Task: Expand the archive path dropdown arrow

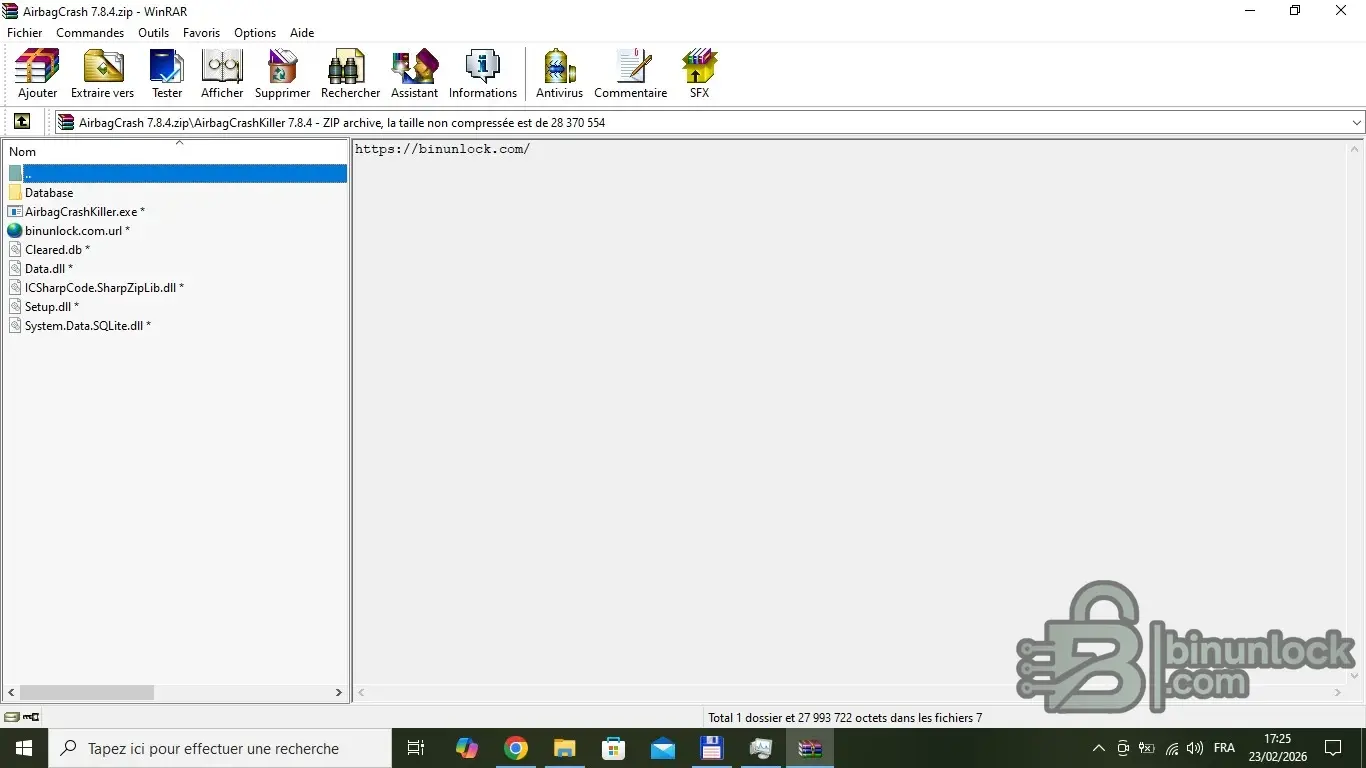Action: click(1356, 123)
